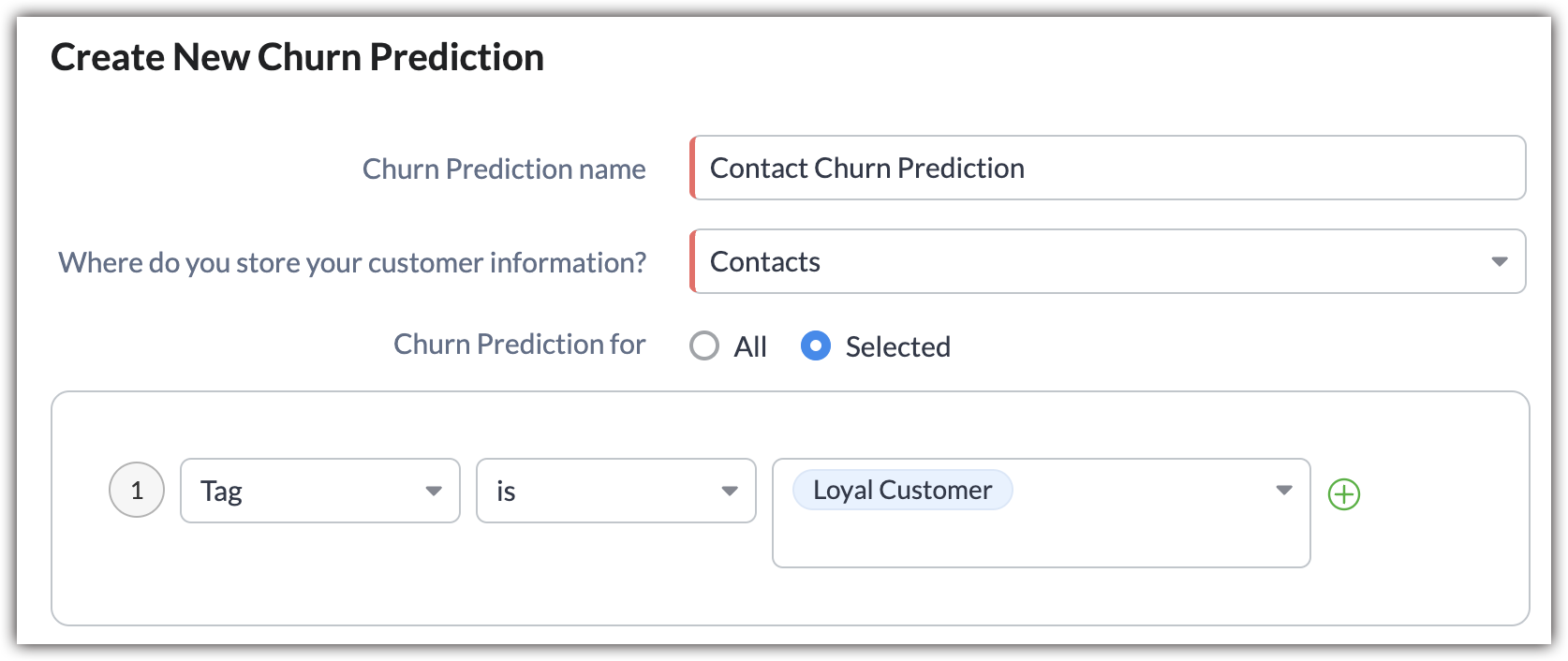Click the caret arrow in the Contacts field
The image size is (1568, 661).
point(1500,262)
